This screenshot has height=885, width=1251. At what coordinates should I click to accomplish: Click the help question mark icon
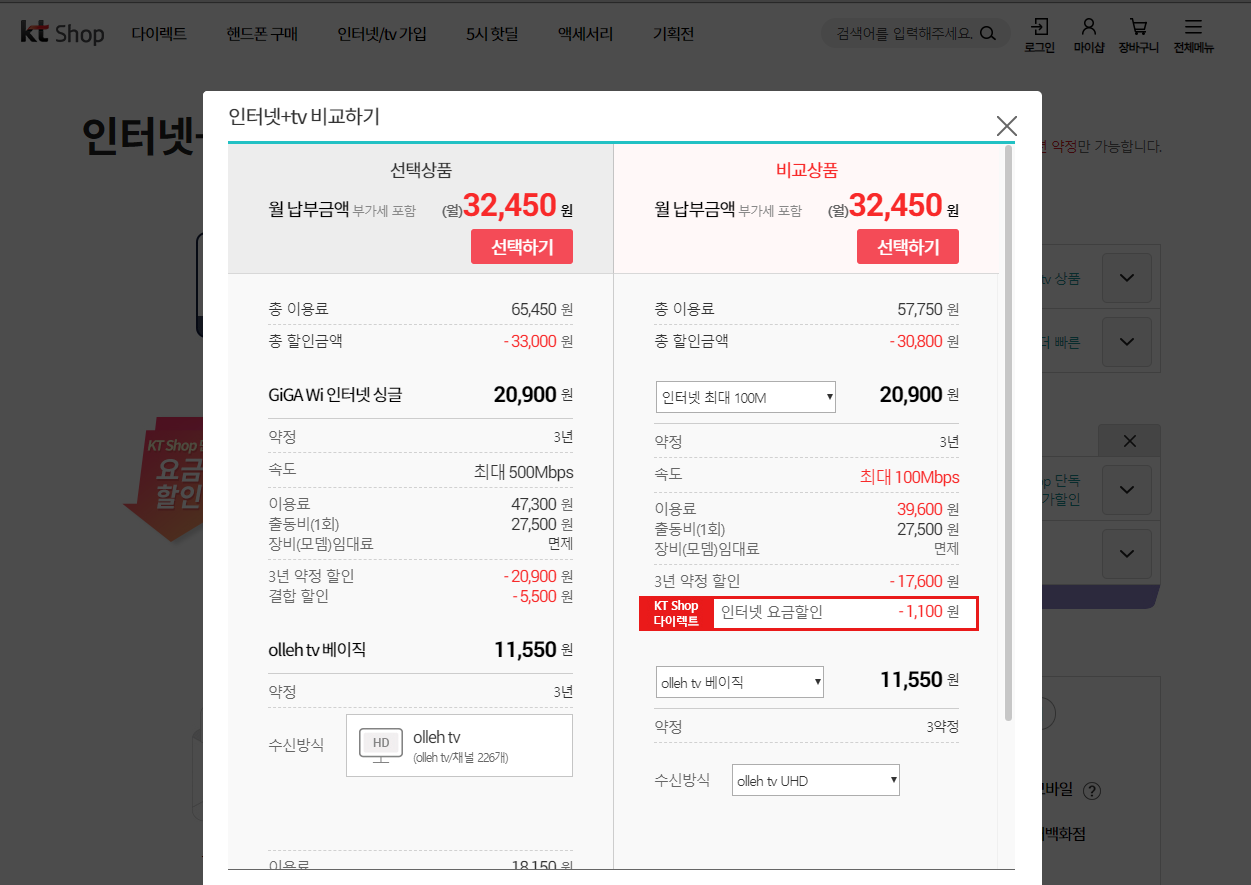(x=1092, y=791)
